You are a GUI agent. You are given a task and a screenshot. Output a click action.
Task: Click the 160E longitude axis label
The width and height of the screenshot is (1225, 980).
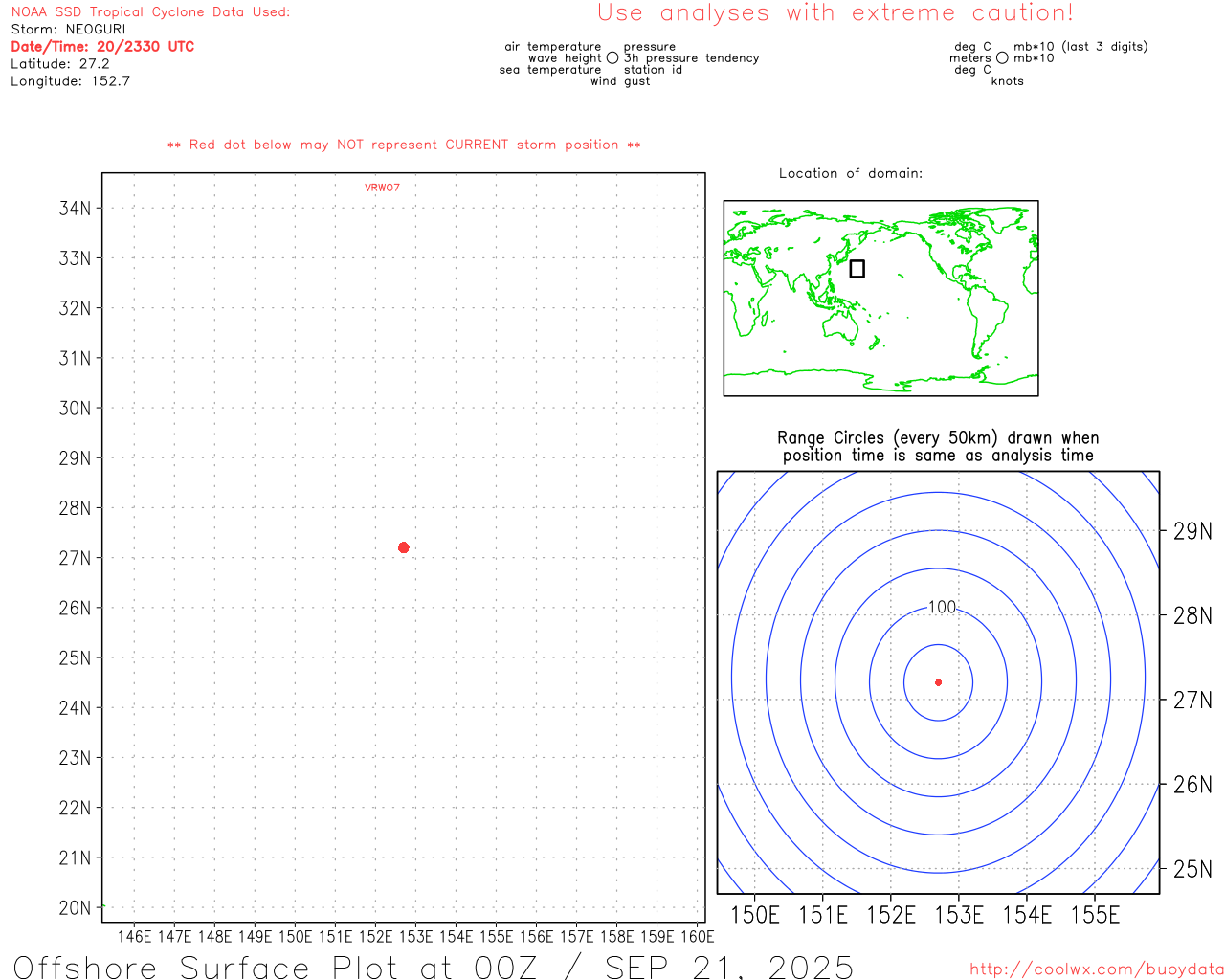(x=697, y=936)
